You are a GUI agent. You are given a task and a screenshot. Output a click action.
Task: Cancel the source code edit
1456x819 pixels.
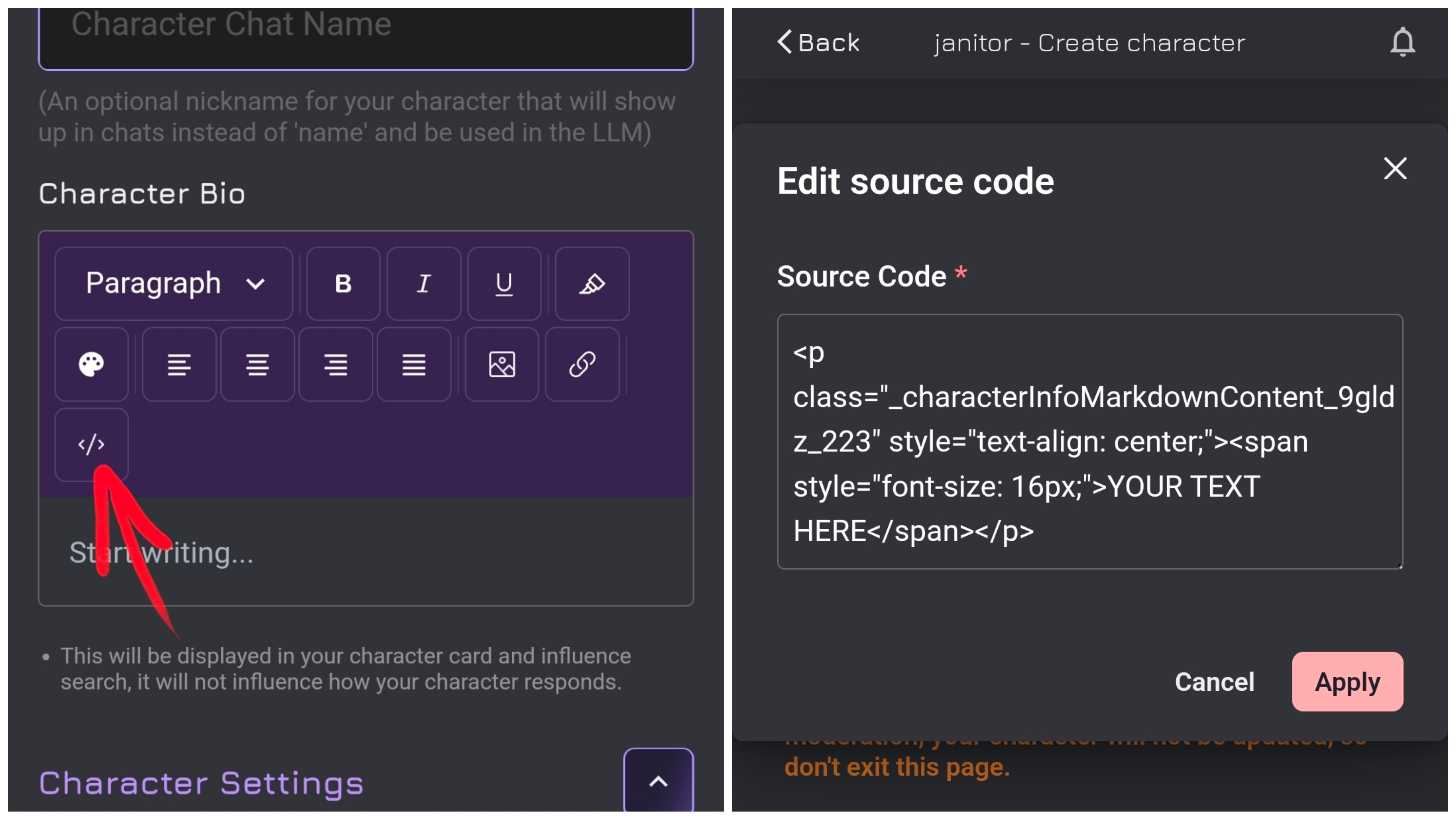(1214, 681)
